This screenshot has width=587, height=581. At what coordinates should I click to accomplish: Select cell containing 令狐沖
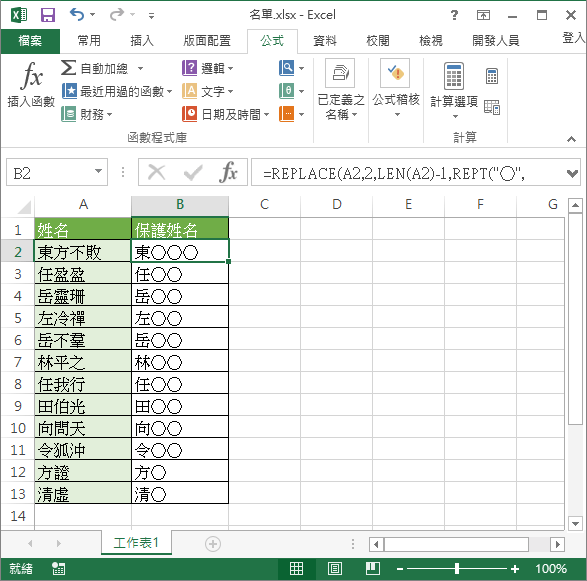click(83, 450)
